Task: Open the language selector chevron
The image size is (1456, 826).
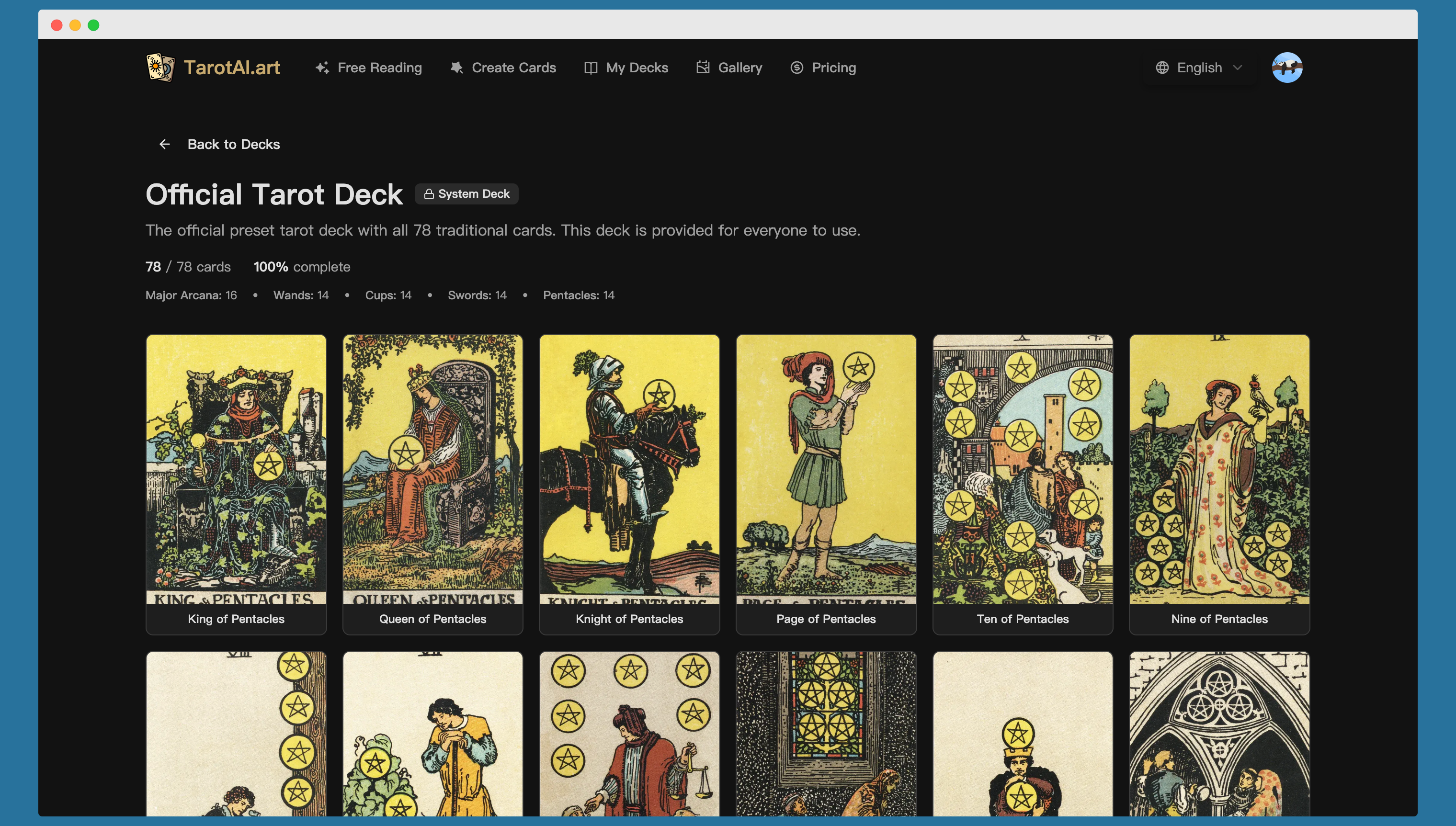Action: [x=1238, y=68]
